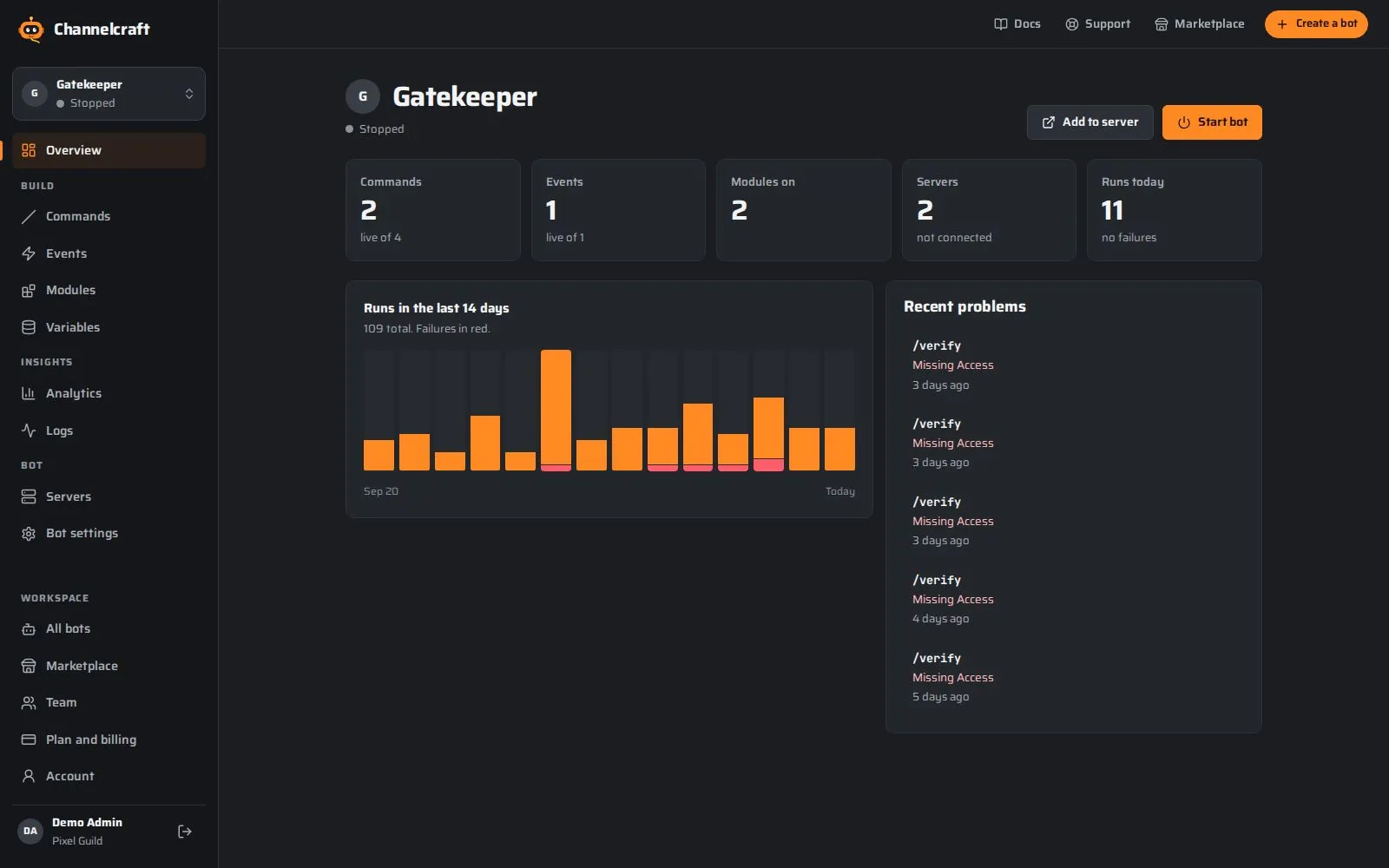Click the Create a bot button
This screenshot has width=1389, height=868.
[x=1316, y=24]
